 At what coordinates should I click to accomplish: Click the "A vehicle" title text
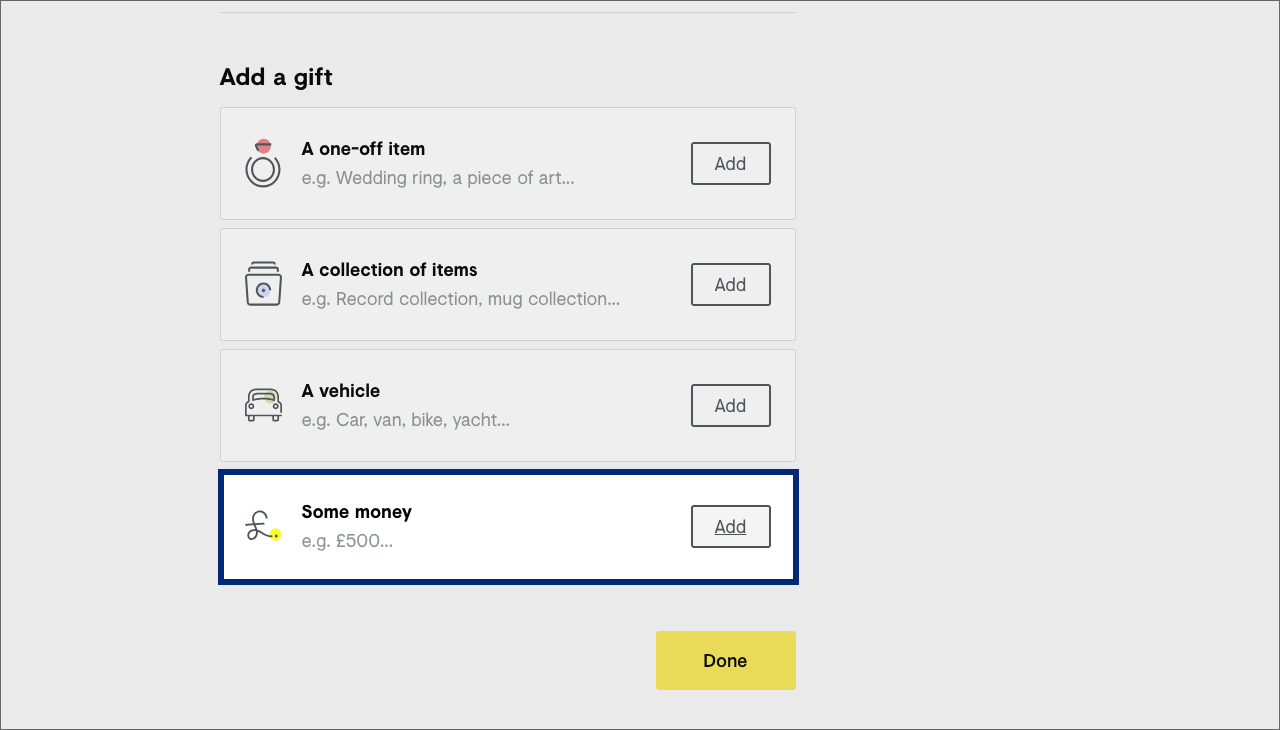click(x=340, y=391)
